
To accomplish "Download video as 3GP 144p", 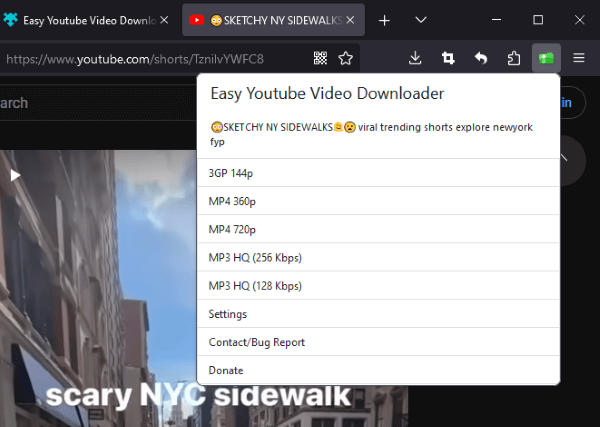I will coord(378,173).
